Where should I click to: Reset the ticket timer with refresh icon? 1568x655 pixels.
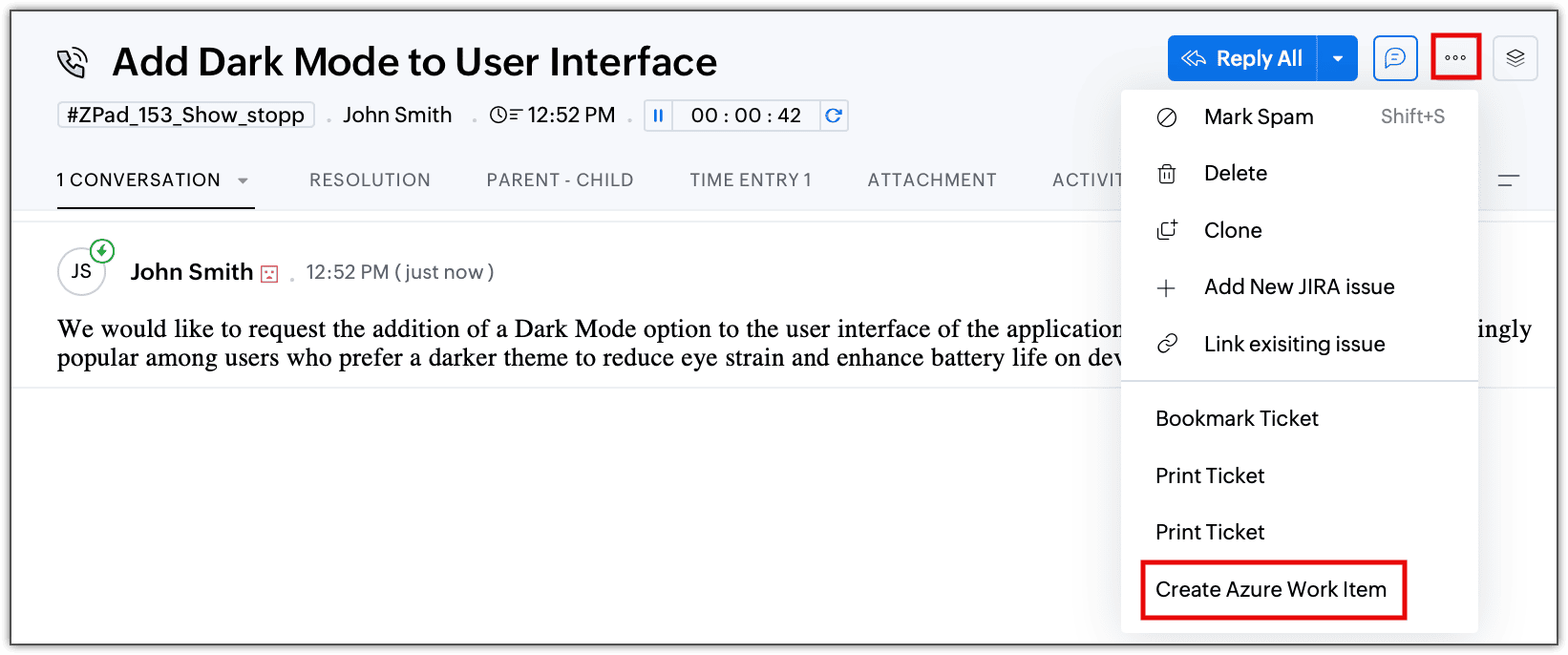(x=834, y=116)
